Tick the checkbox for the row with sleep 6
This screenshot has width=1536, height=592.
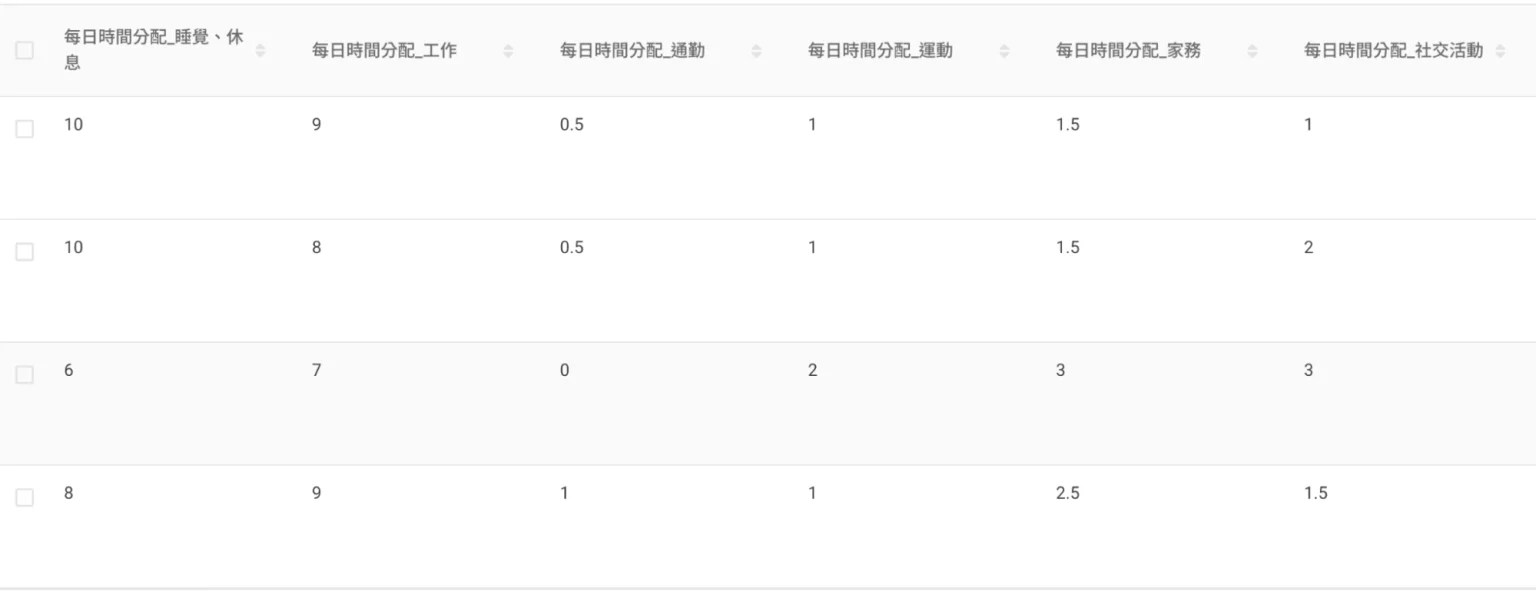pos(25,375)
